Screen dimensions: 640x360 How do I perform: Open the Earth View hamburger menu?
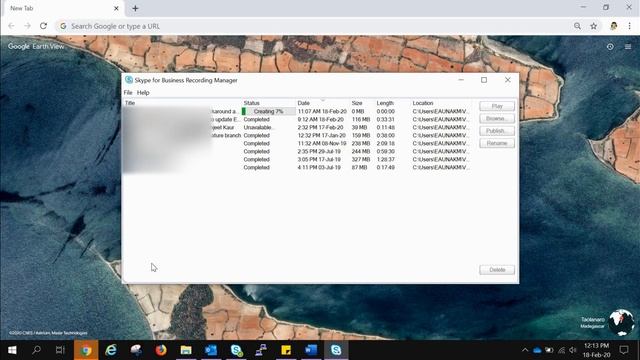pyautogui.click(x=628, y=47)
